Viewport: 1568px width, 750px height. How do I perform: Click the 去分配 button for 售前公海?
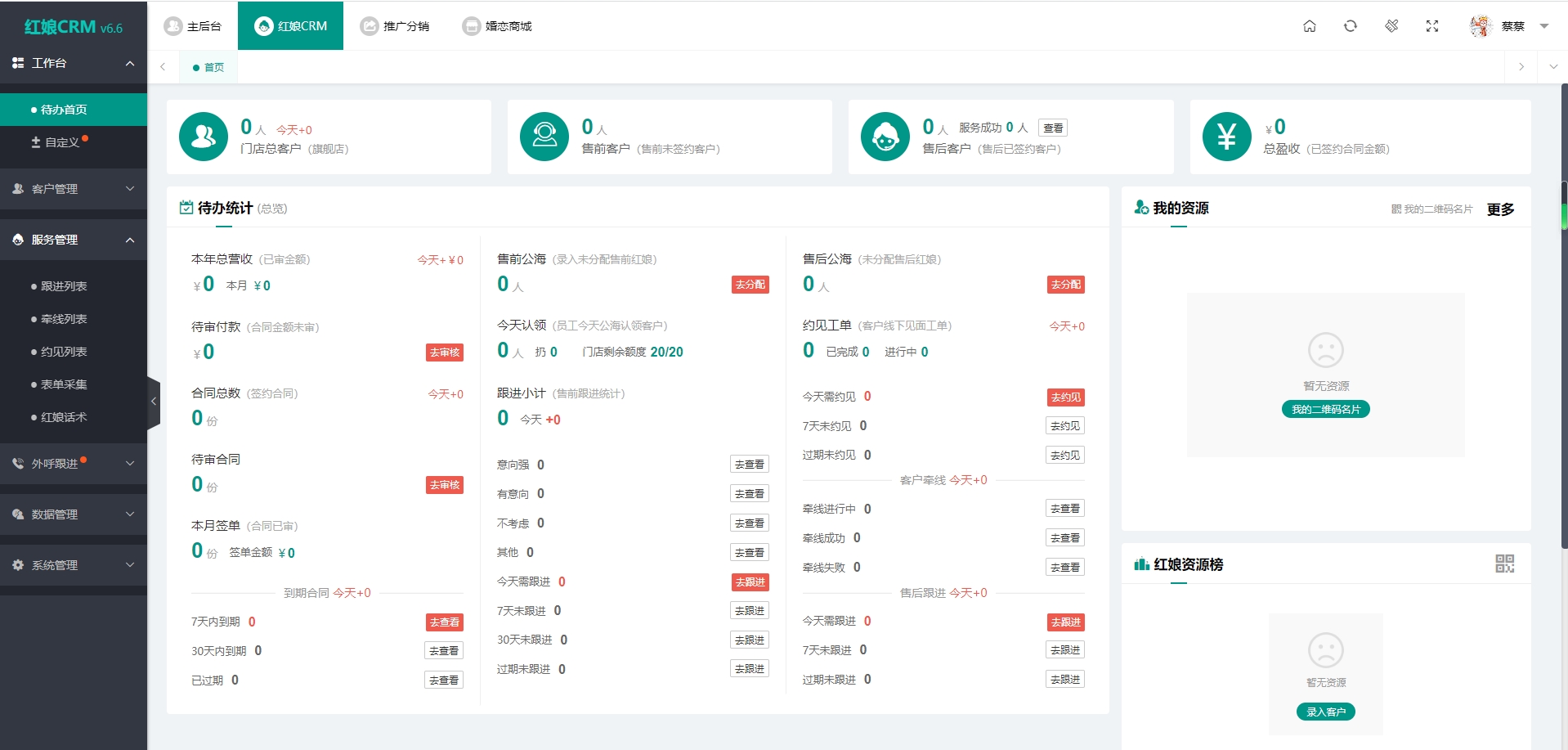tap(749, 285)
